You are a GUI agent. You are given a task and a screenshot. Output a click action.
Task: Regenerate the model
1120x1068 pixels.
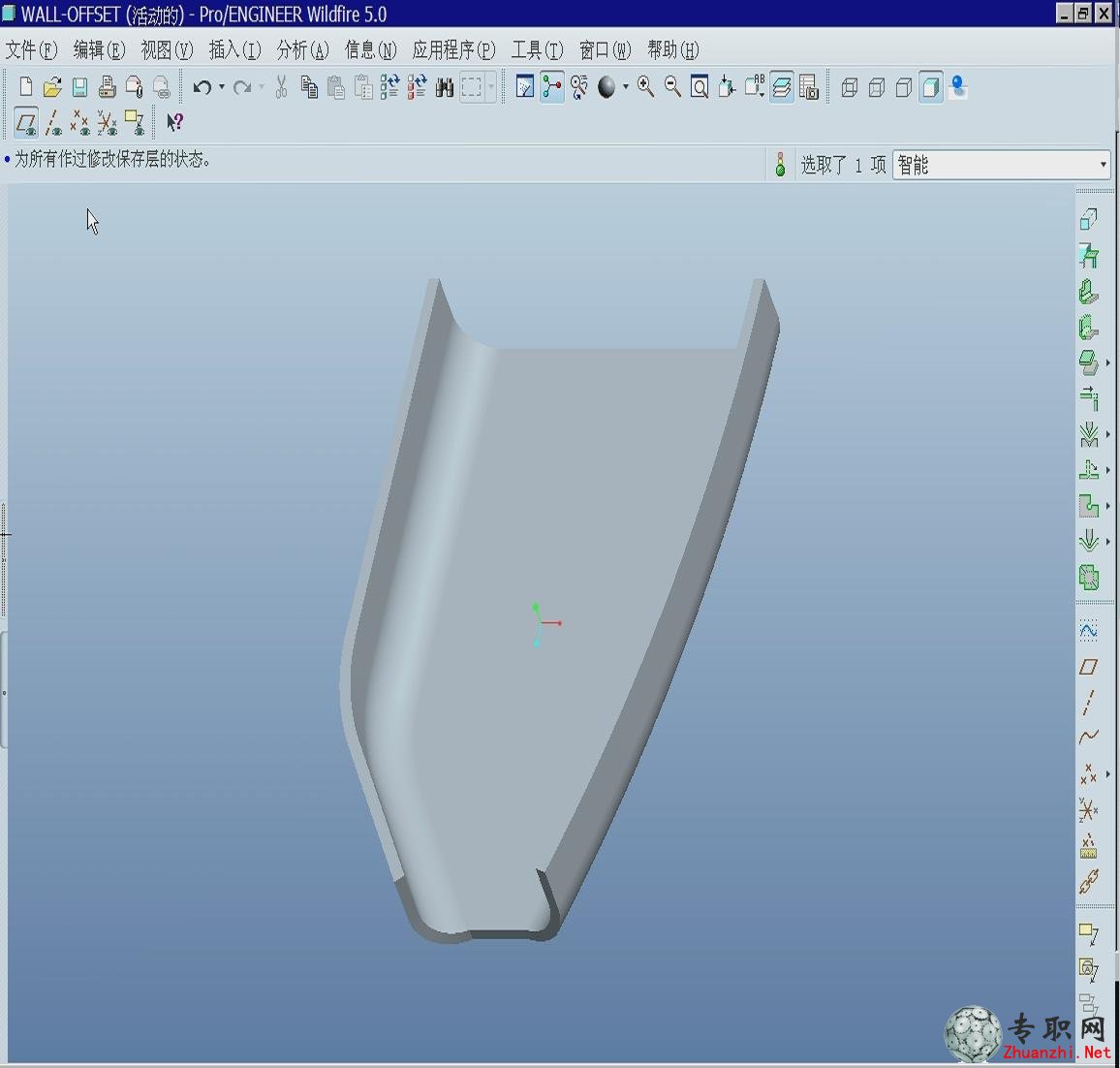point(390,87)
